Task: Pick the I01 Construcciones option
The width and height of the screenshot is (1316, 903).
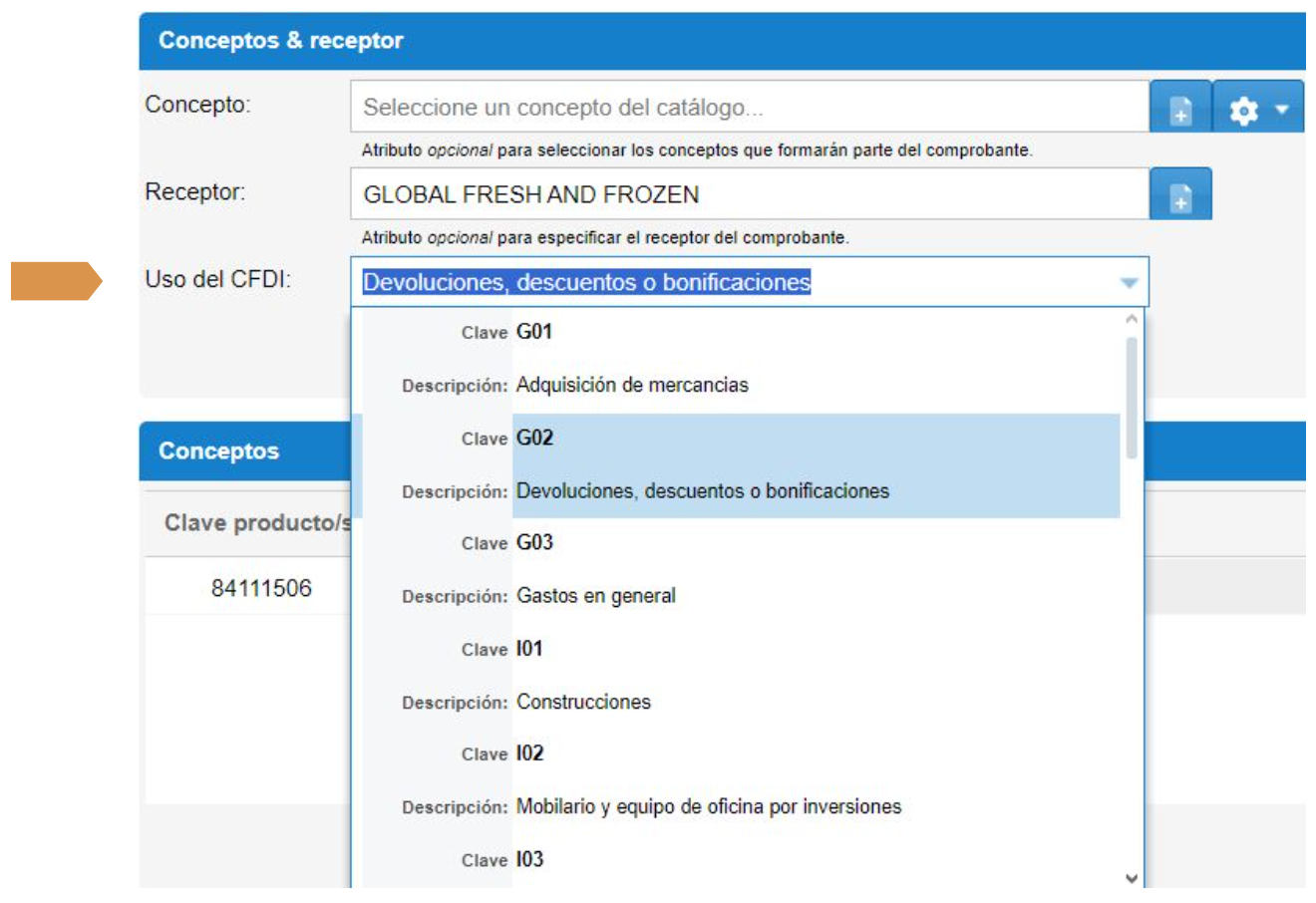Action: pyautogui.click(x=738, y=676)
